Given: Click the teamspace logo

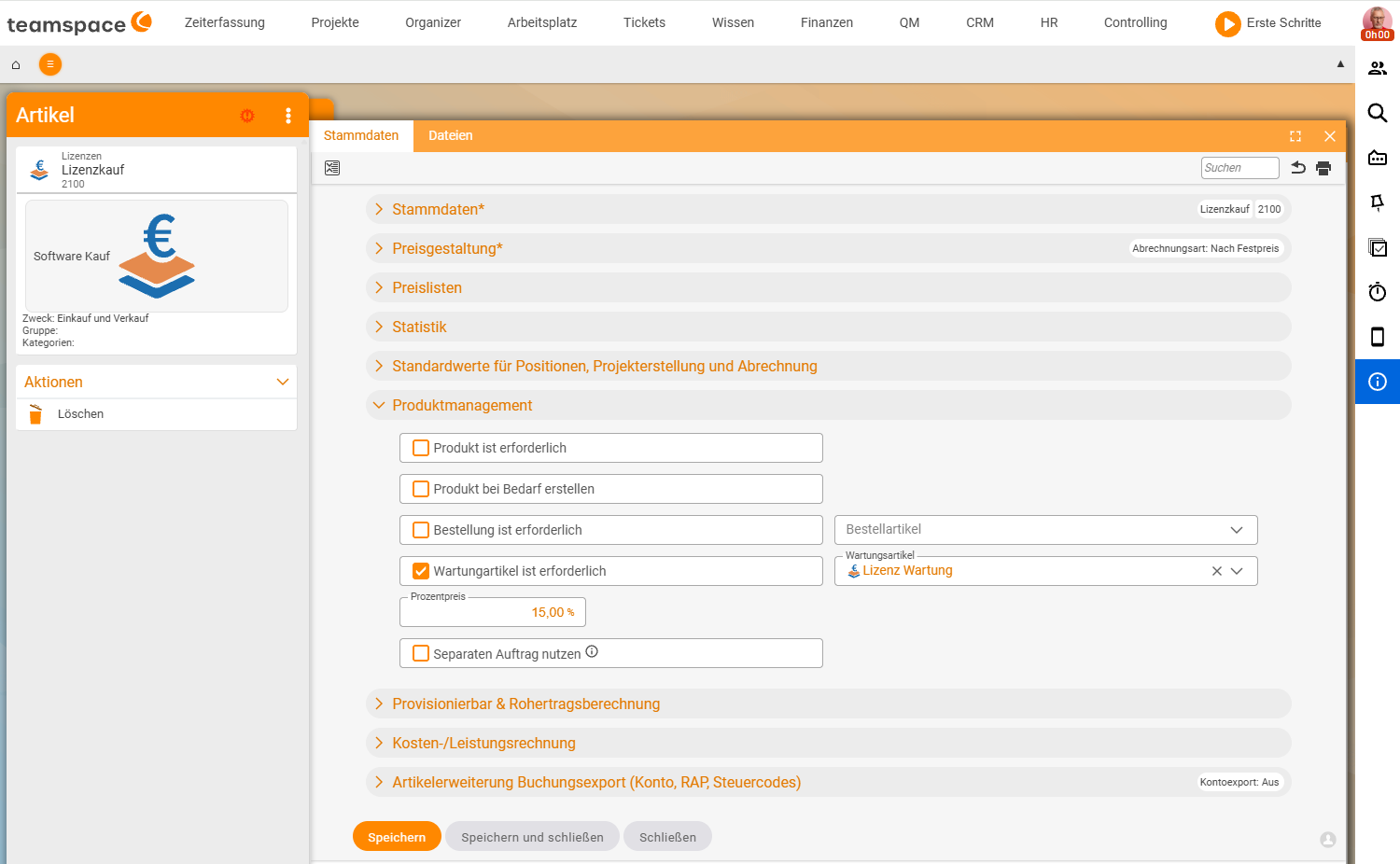Looking at the screenshot, I should (x=79, y=22).
